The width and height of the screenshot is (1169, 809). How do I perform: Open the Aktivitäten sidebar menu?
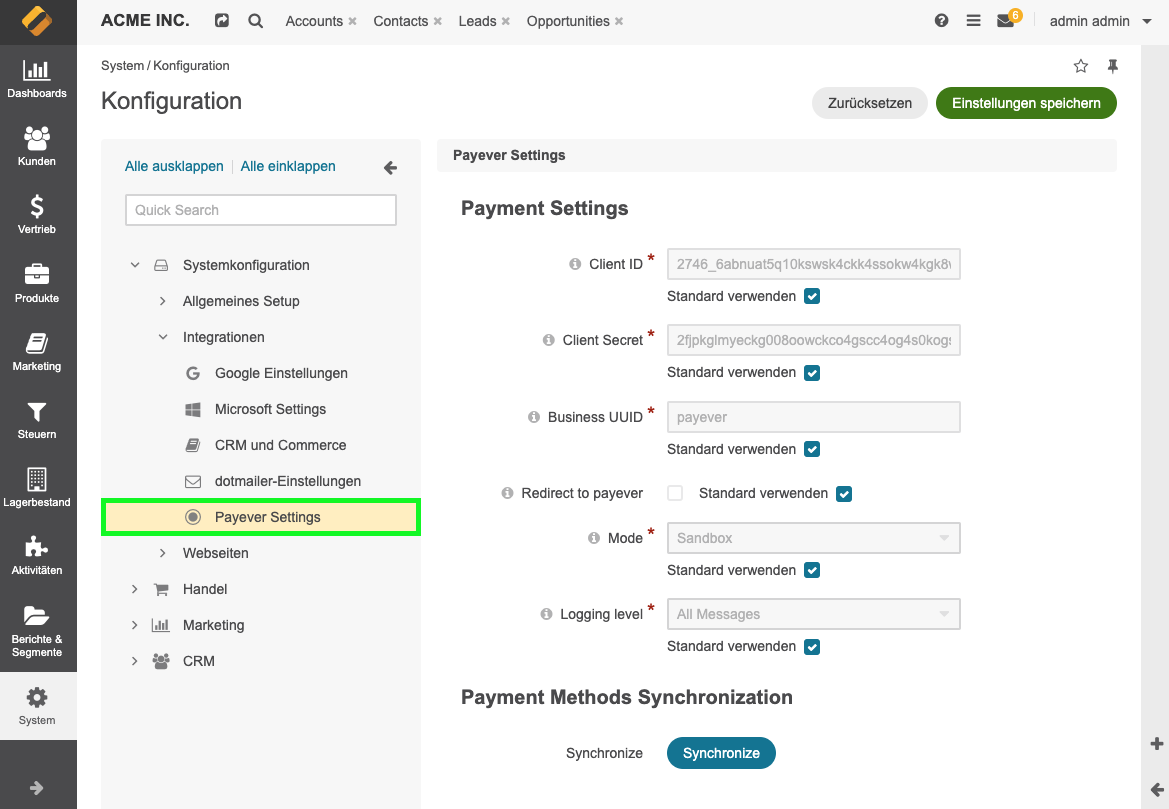37,555
